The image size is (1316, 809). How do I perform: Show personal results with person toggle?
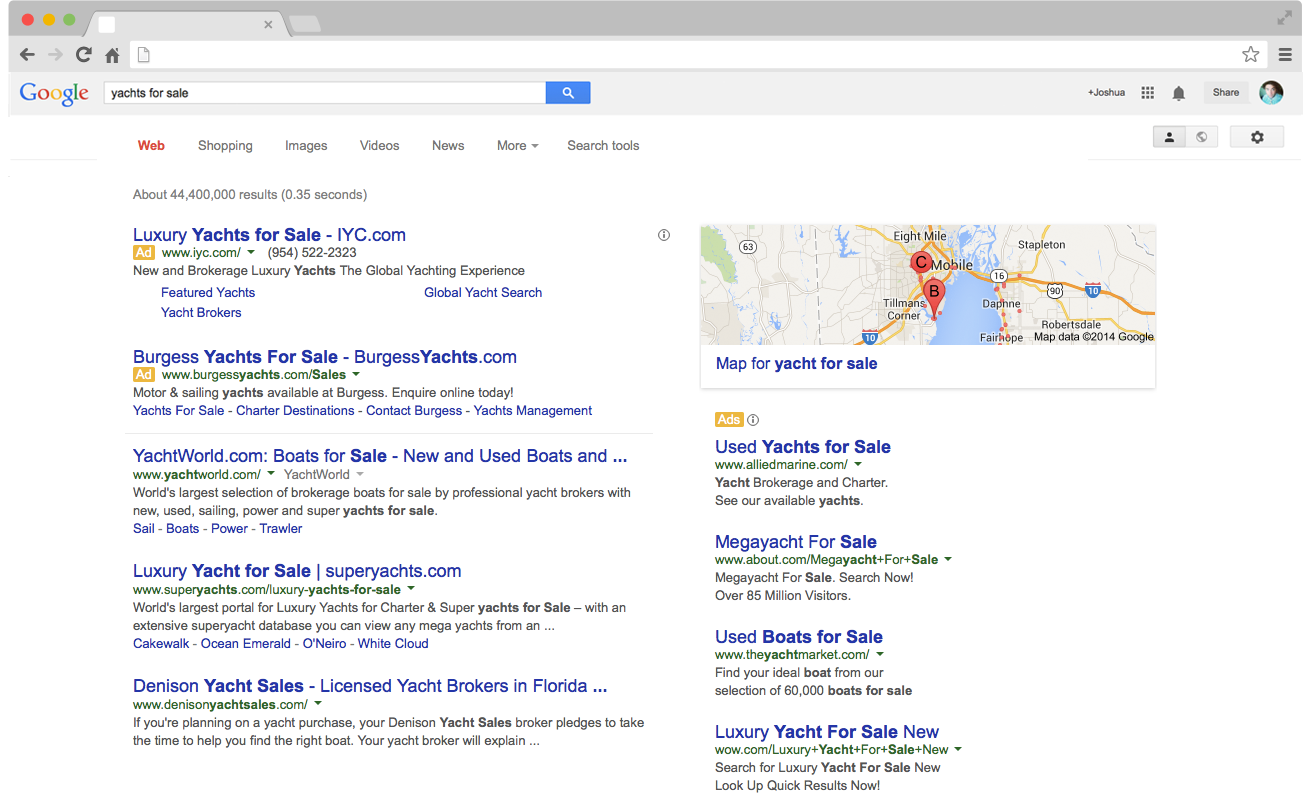click(x=1169, y=137)
